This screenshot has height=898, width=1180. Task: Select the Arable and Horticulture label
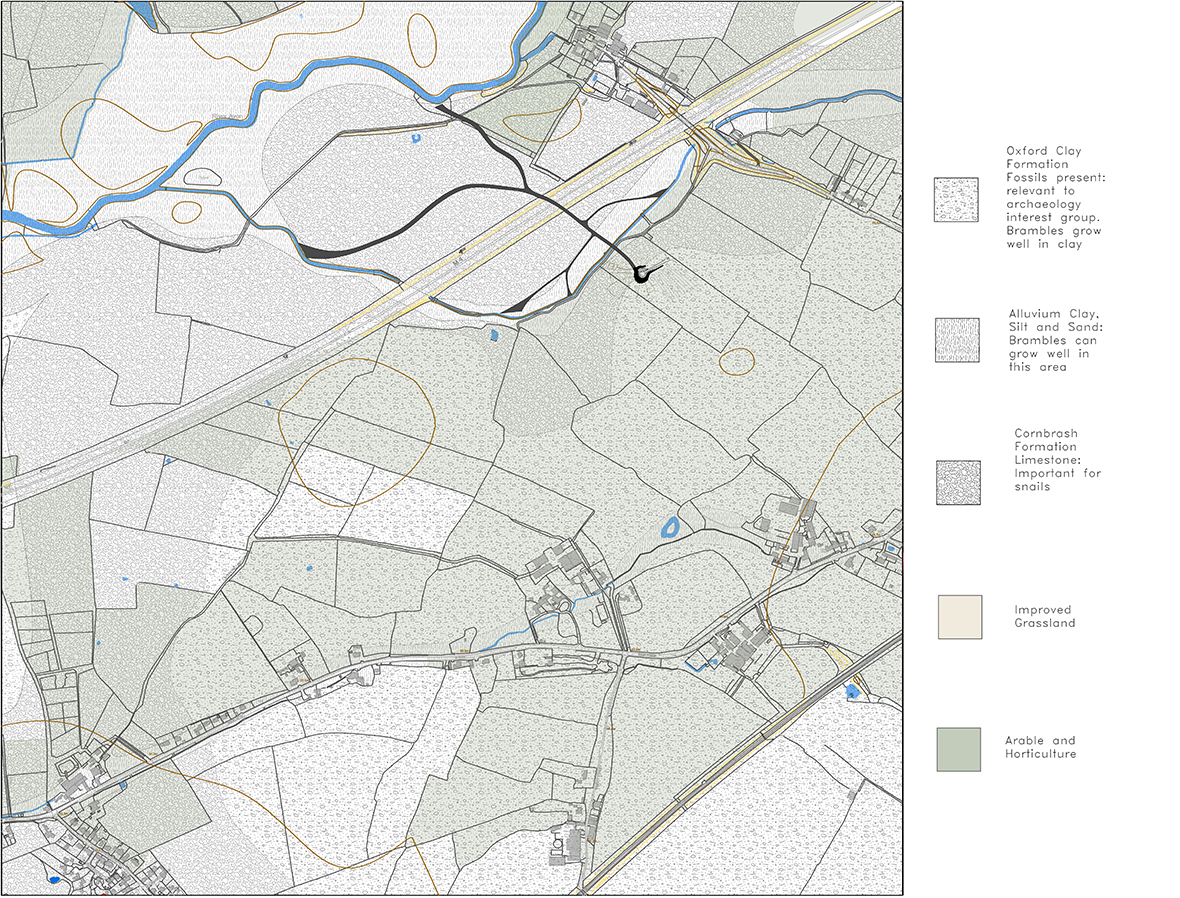coord(1040,747)
